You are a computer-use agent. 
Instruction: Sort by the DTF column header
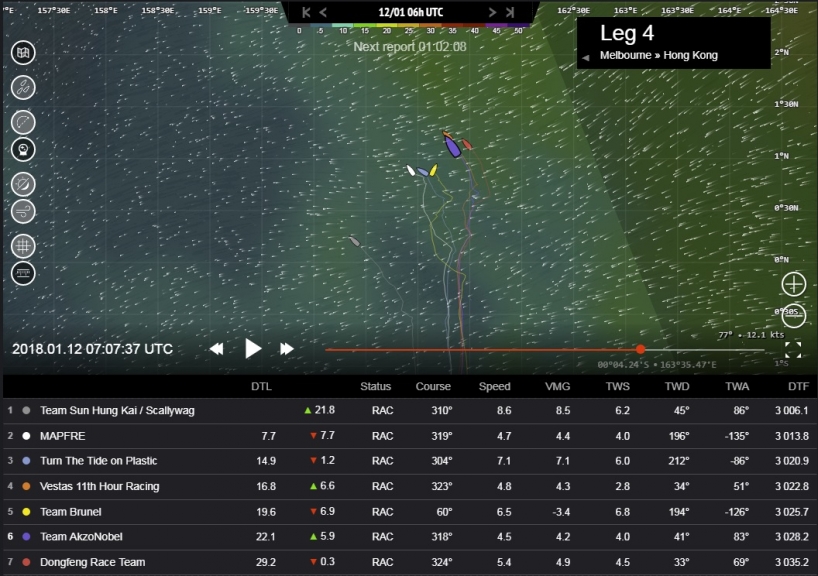pos(798,386)
